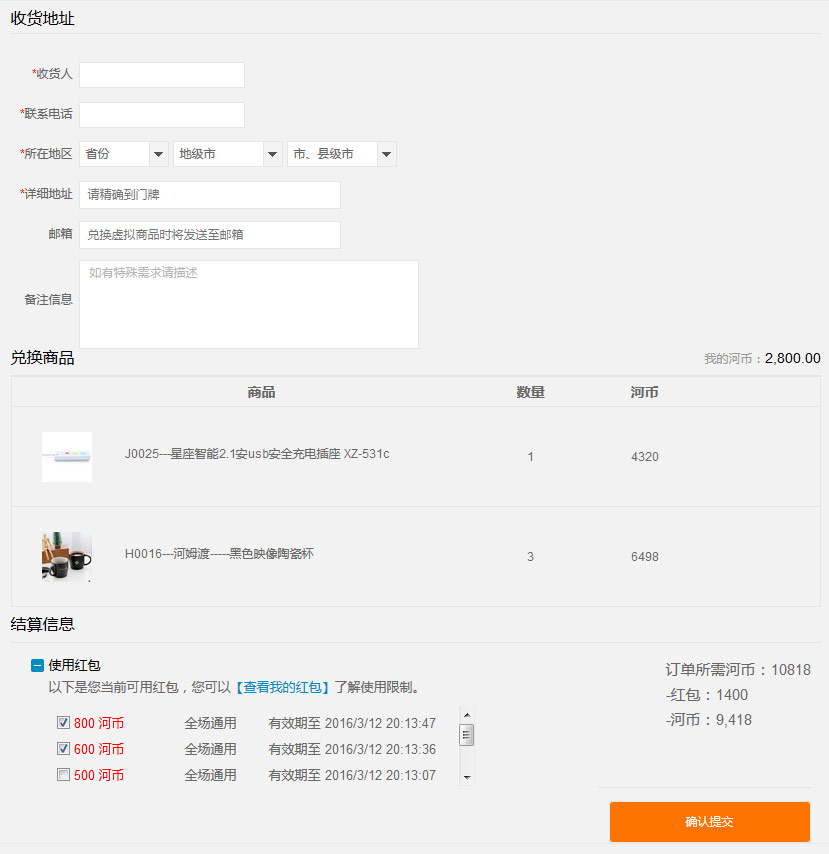Click red packet list scroll up arrow
Screen dimensions: 829x854
(467, 715)
